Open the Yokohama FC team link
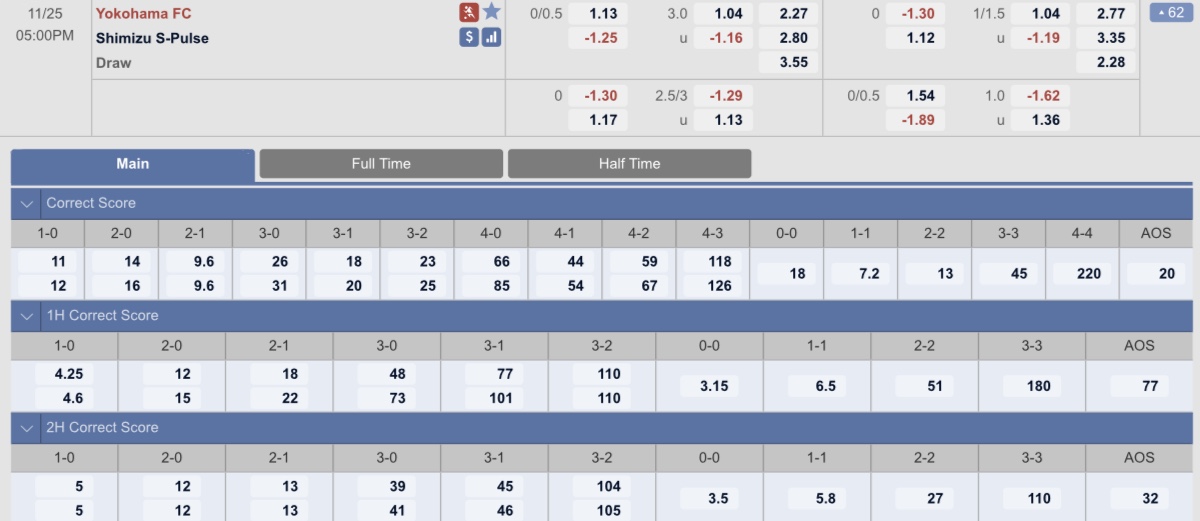The width and height of the screenshot is (1200, 521). 144,13
